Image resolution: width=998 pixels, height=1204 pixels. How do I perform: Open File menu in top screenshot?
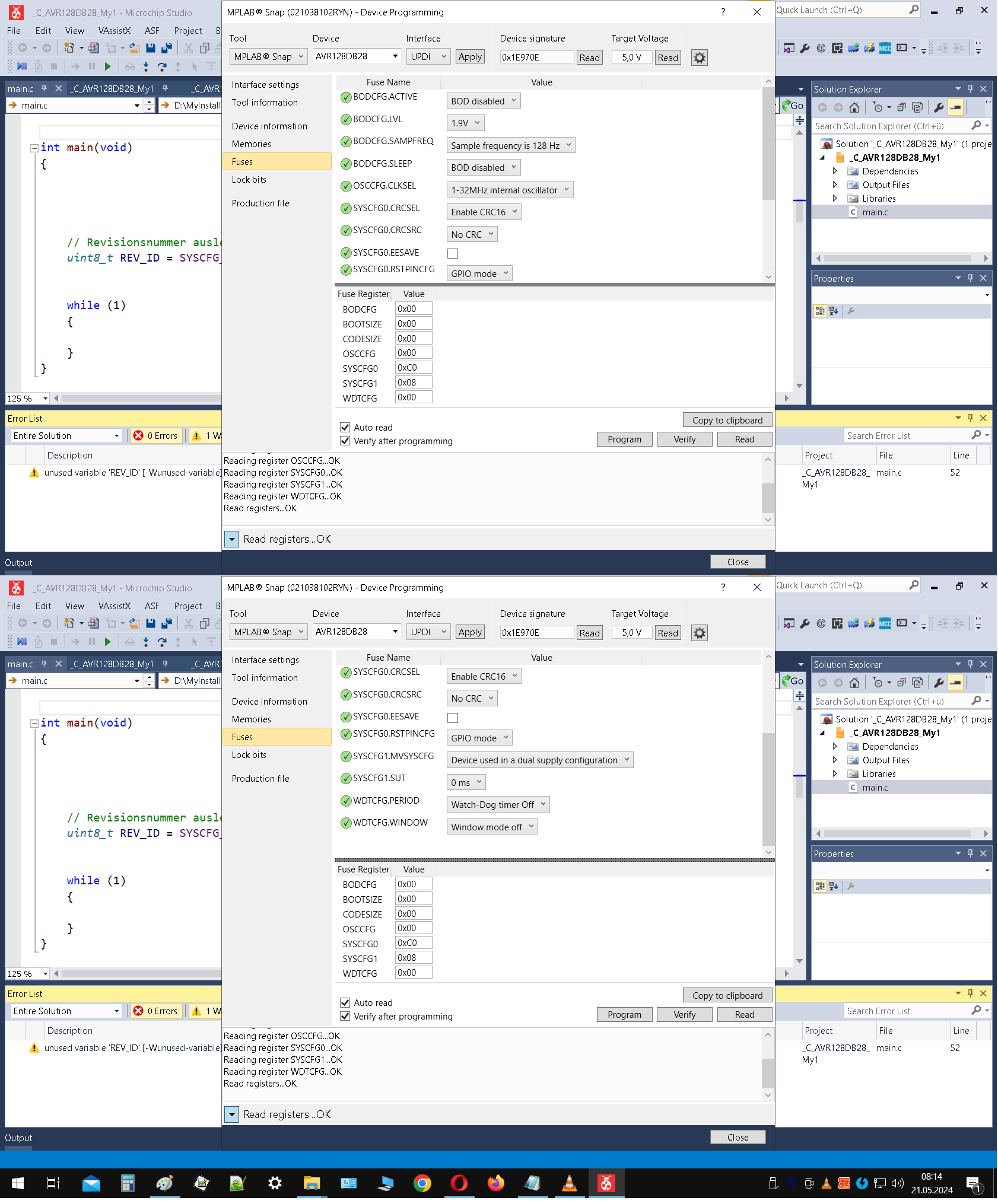point(14,31)
